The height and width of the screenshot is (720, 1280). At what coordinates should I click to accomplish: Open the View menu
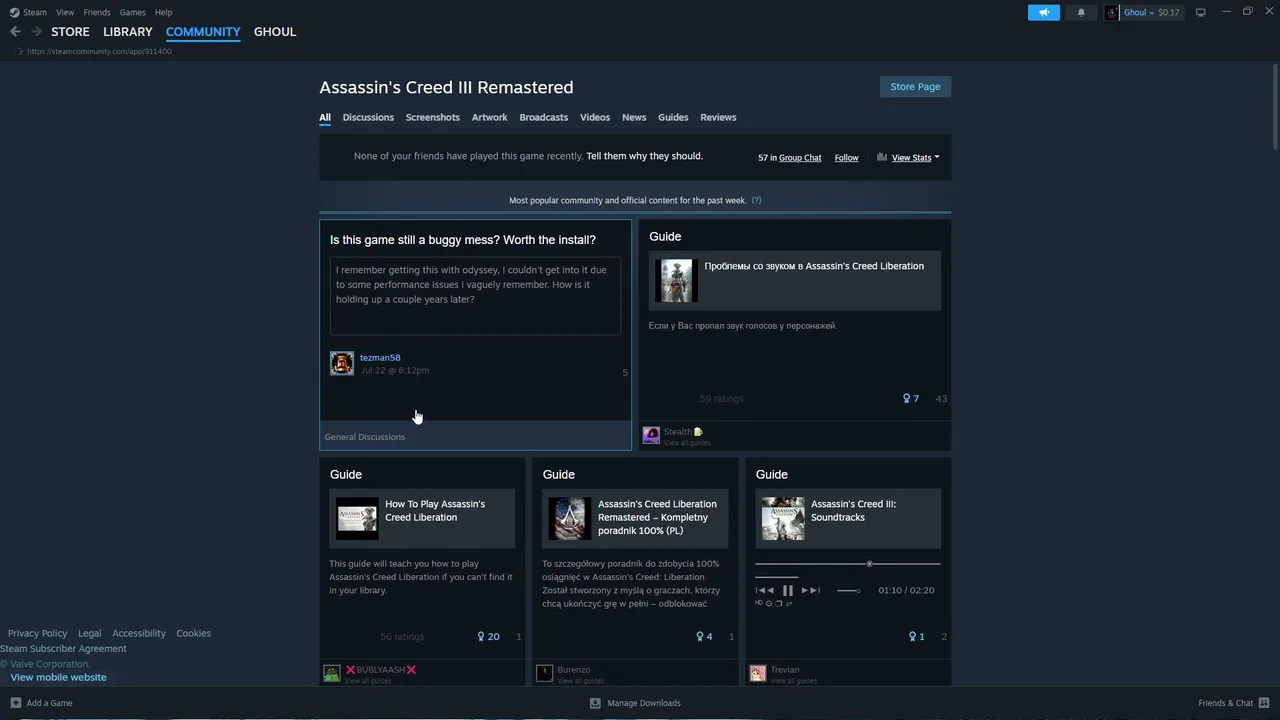tap(65, 12)
